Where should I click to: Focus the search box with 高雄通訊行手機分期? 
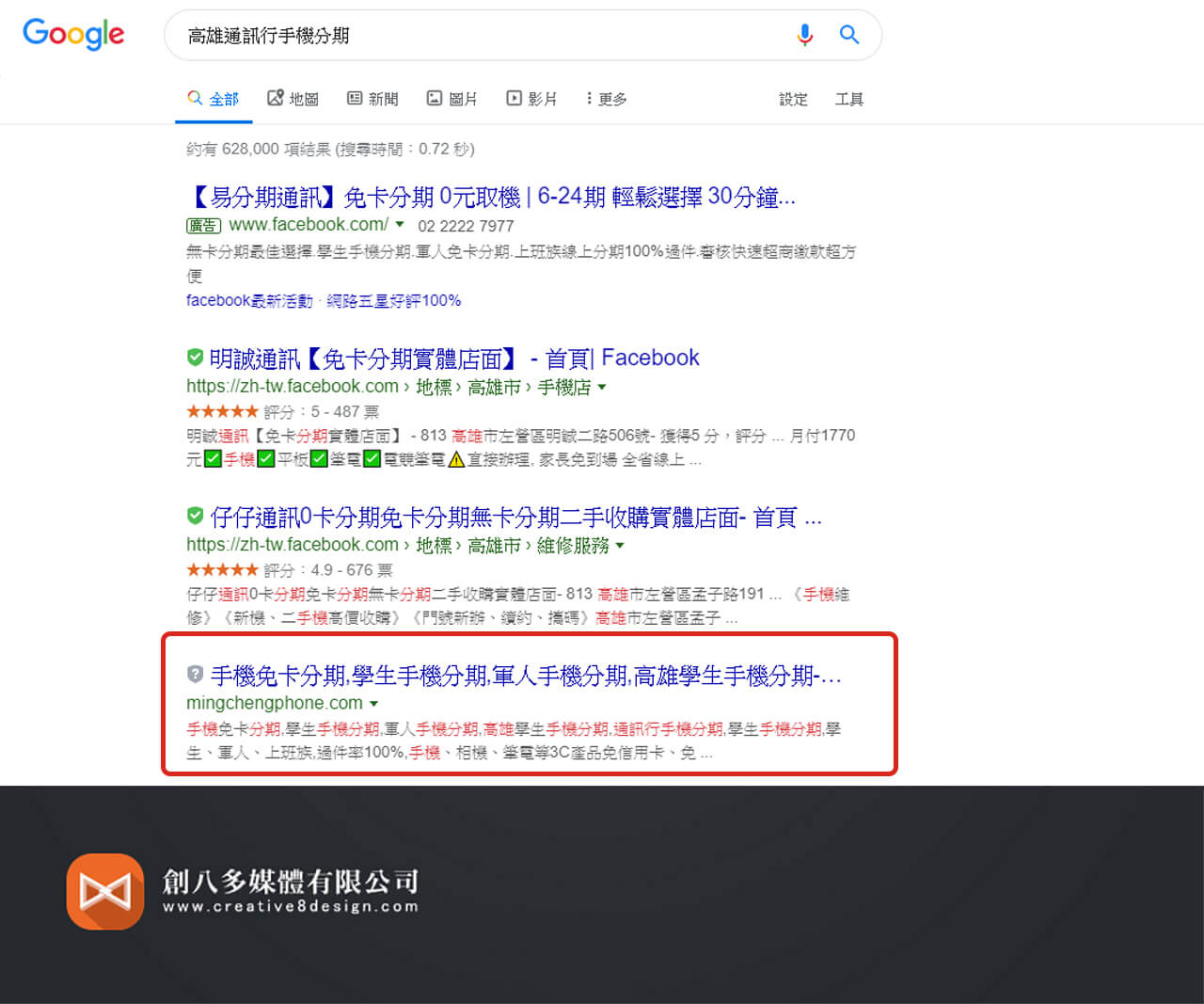[x=522, y=36]
